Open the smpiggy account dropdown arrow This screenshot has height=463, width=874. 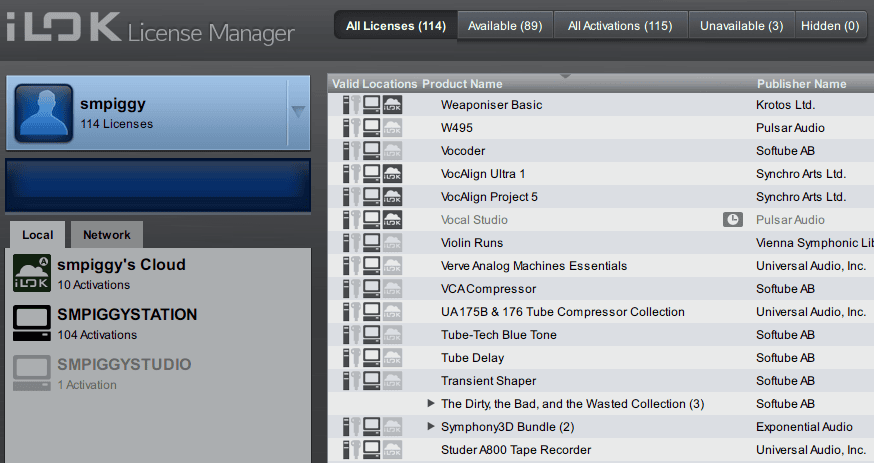pyautogui.click(x=298, y=112)
